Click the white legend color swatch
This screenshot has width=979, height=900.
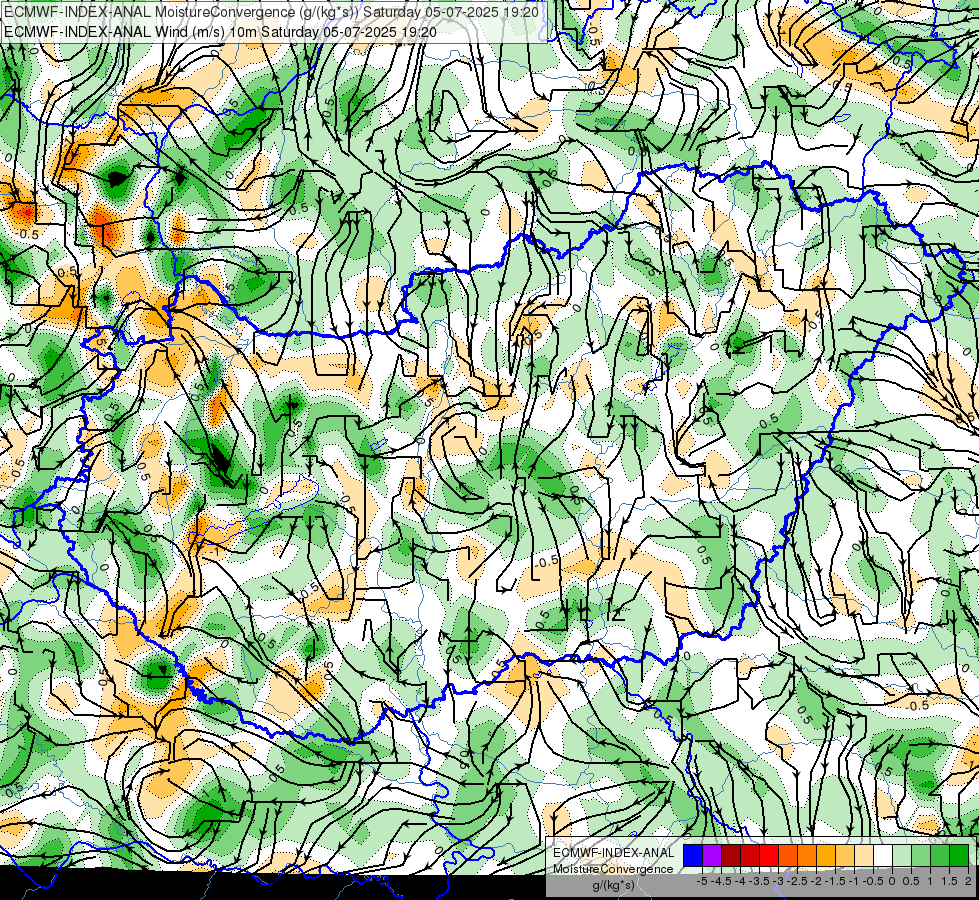click(883, 855)
